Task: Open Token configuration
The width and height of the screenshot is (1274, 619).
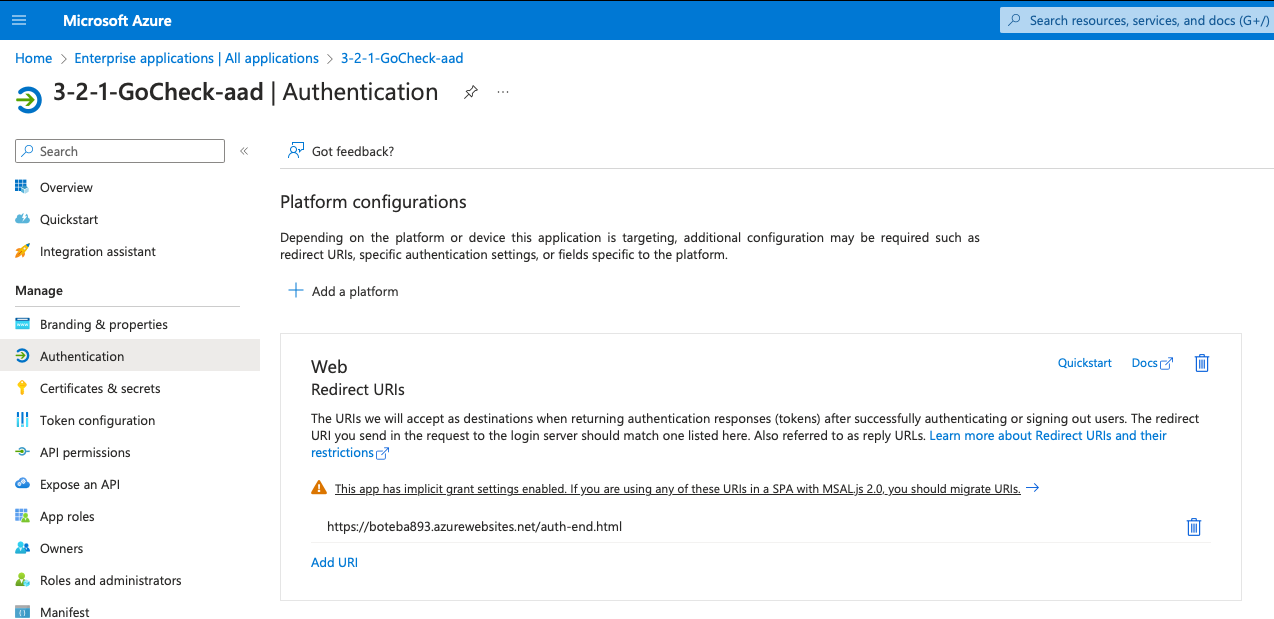Action: [x=98, y=420]
